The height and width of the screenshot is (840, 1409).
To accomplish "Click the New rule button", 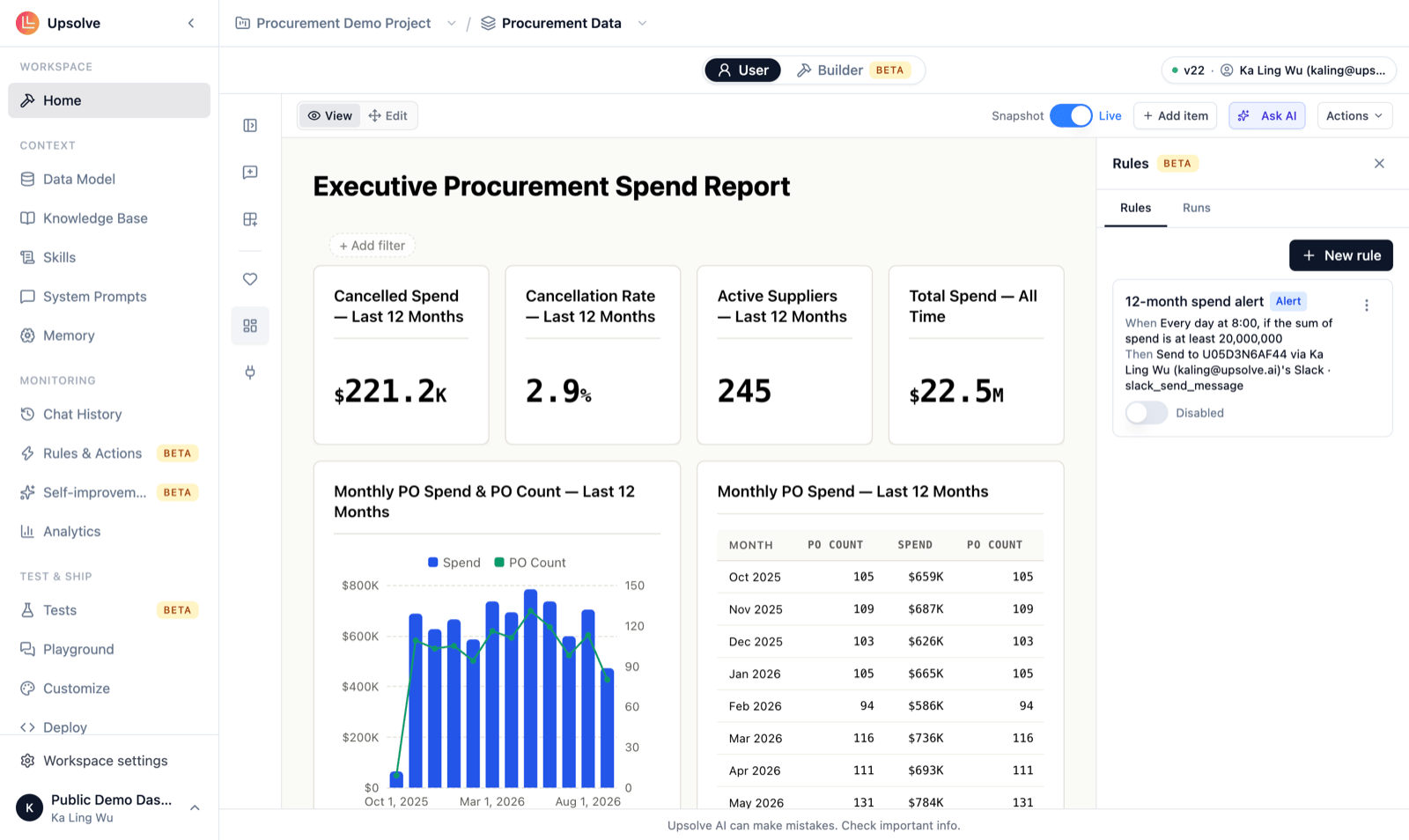I will tap(1340, 255).
